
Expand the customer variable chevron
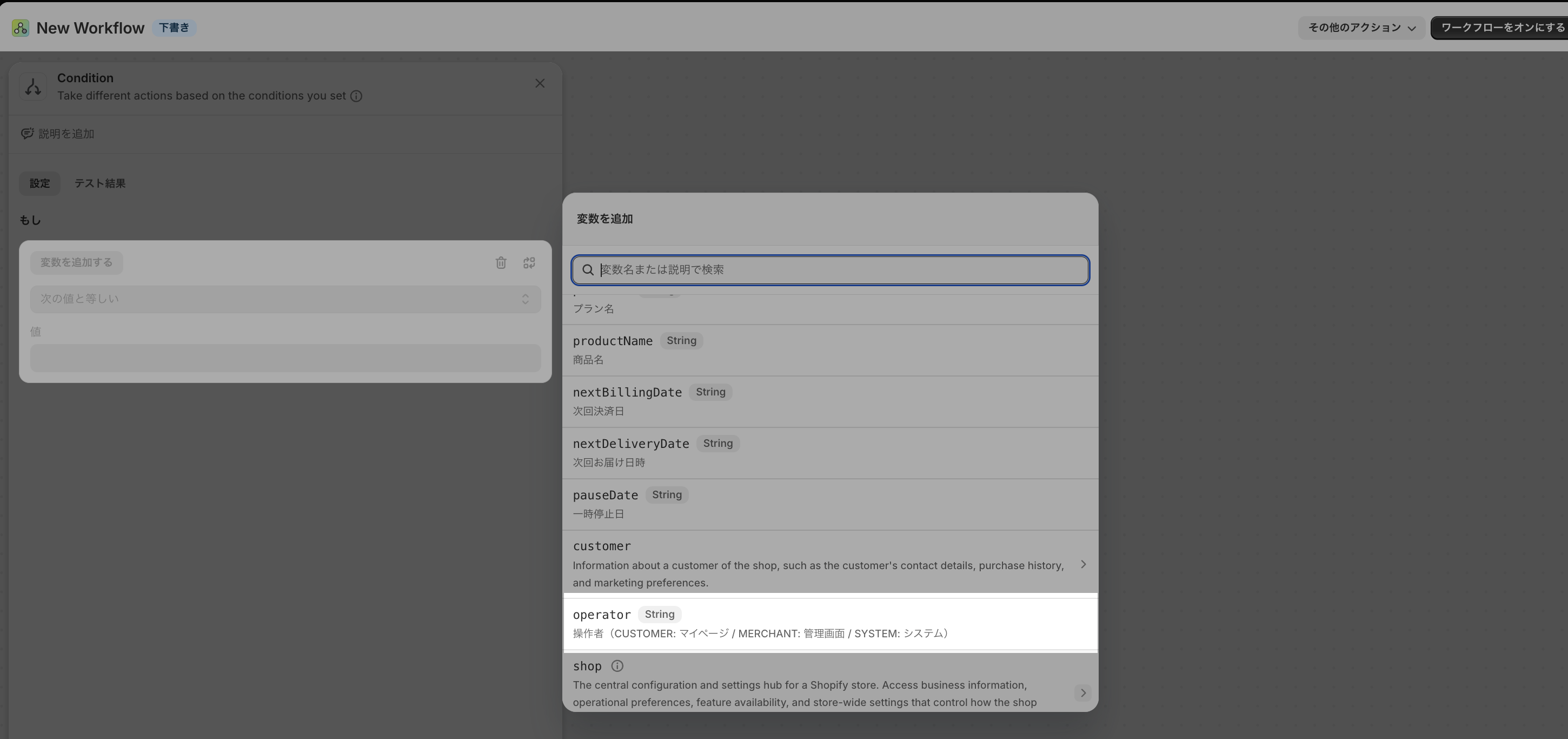[x=1083, y=564]
